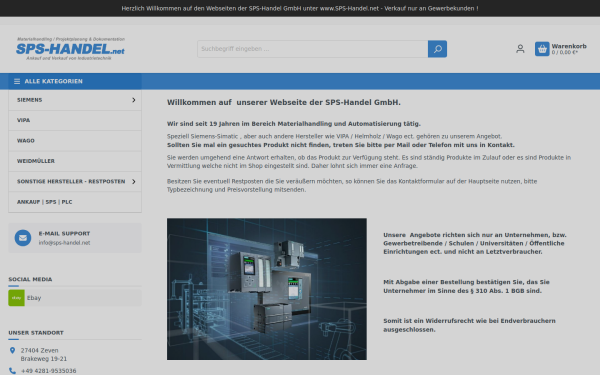
Task: Click the hamburger menu icon beside Alle Kategorien
Action: click(x=17, y=81)
